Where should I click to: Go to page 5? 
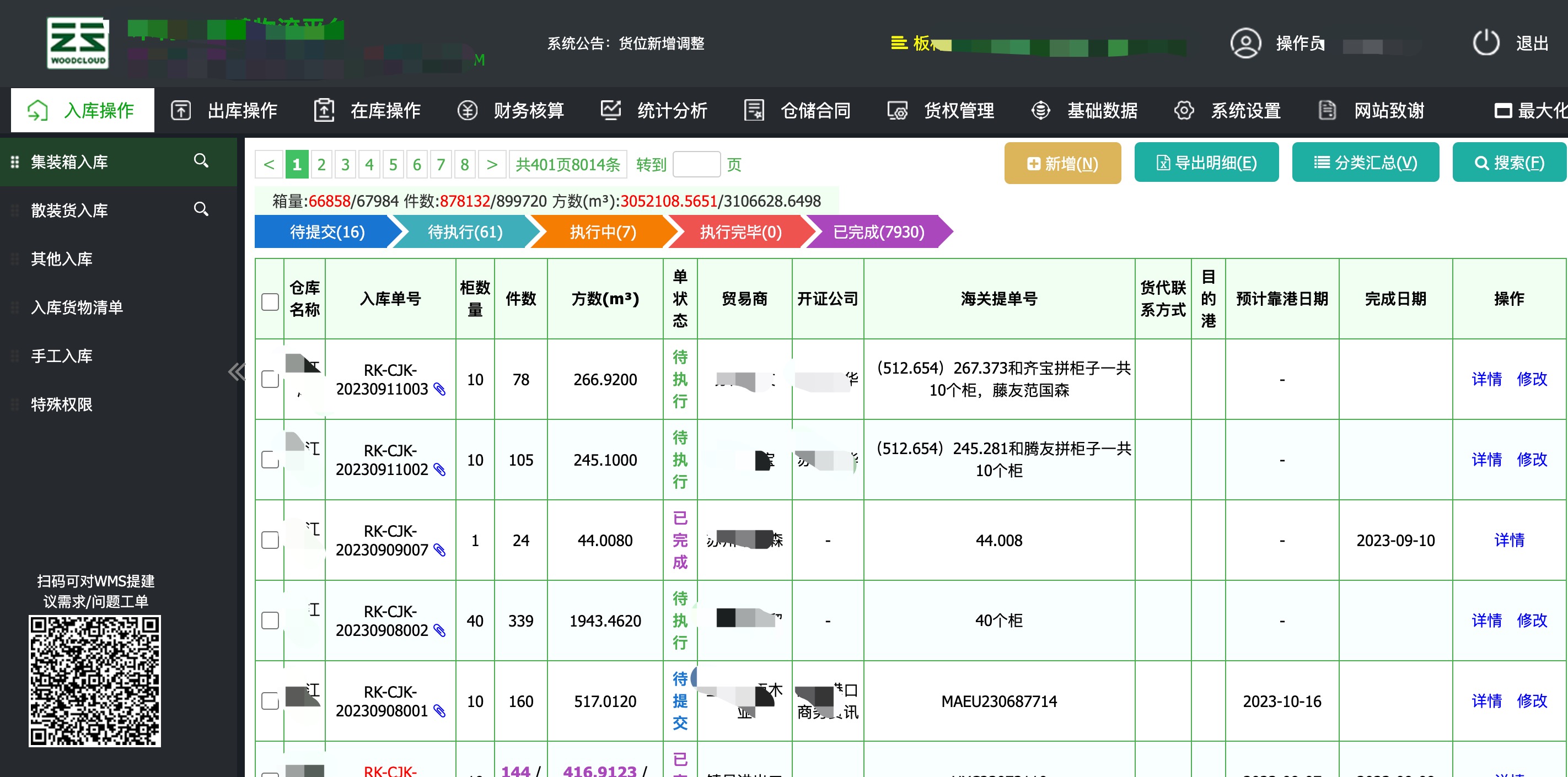coord(393,164)
